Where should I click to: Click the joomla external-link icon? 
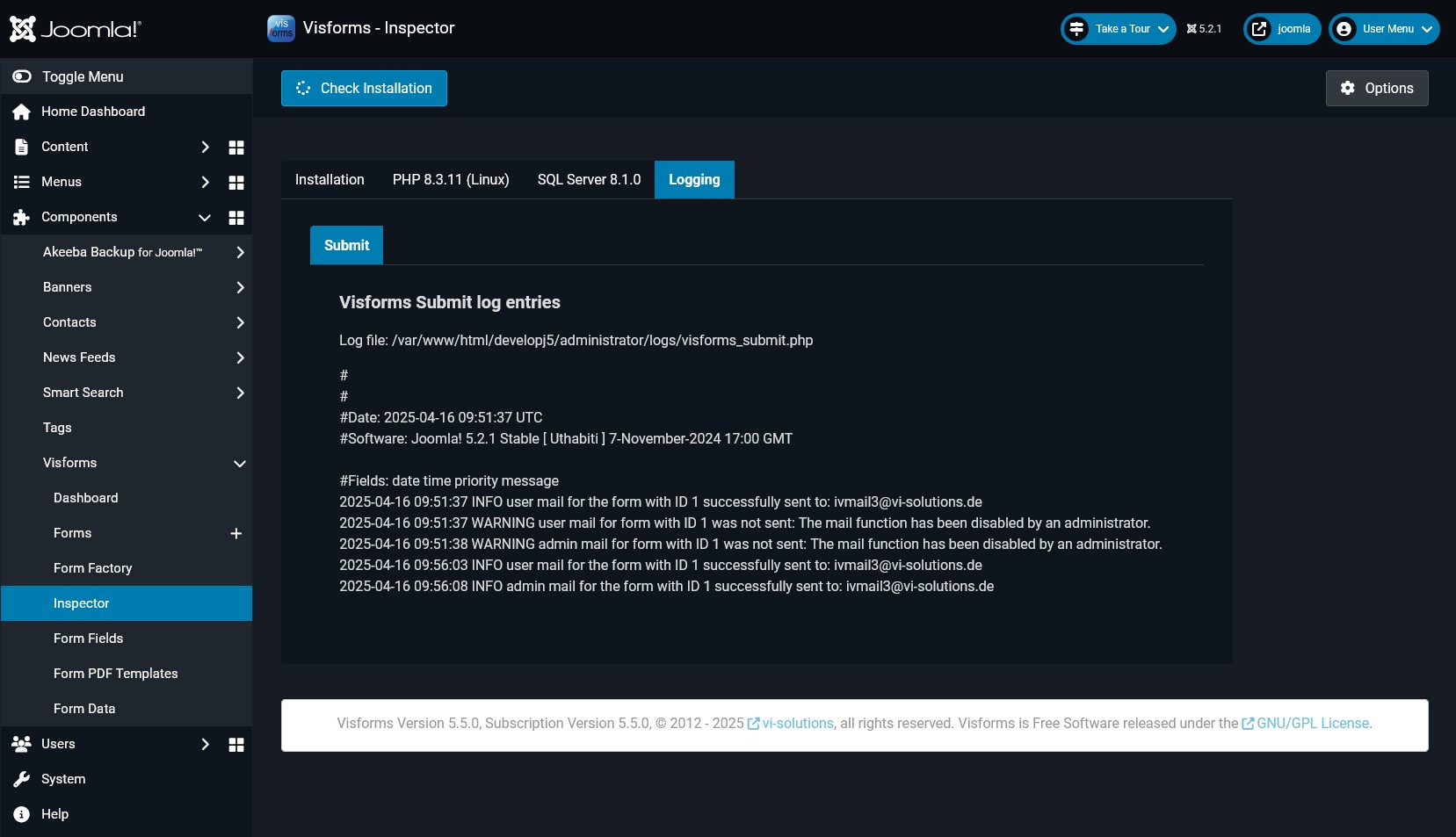pos(1259,29)
